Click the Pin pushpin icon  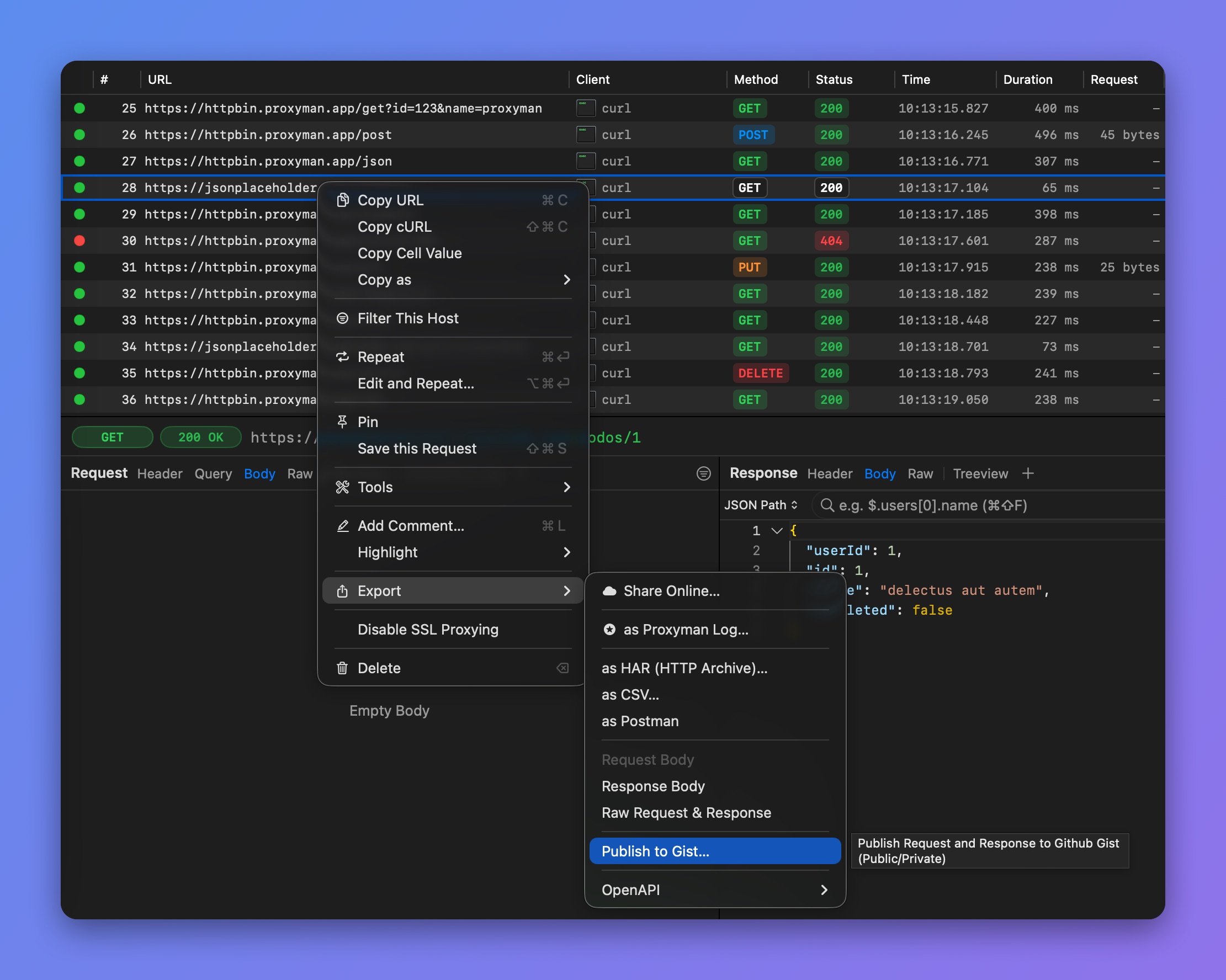pyautogui.click(x=342, y=422)
